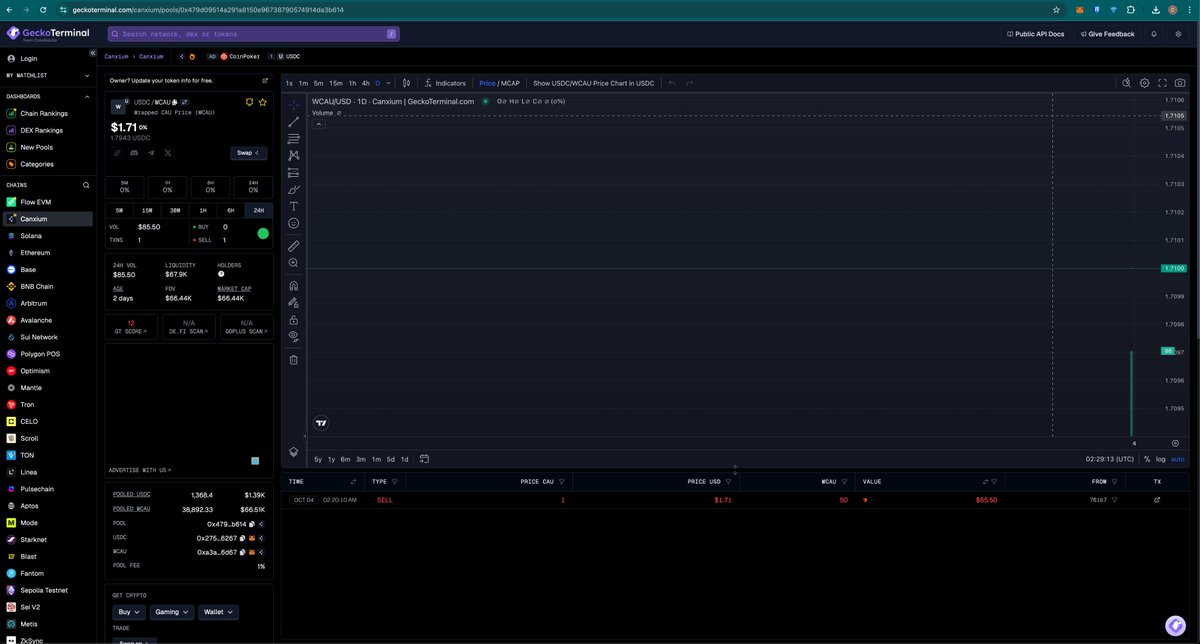
Task: Click Give Feedback button
Action: [x=1107, y=34]
